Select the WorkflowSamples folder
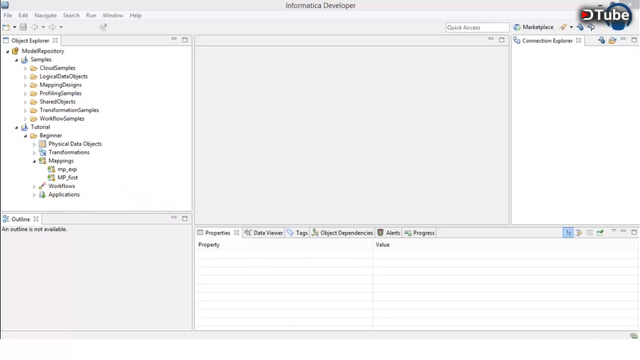 [62, 118]
